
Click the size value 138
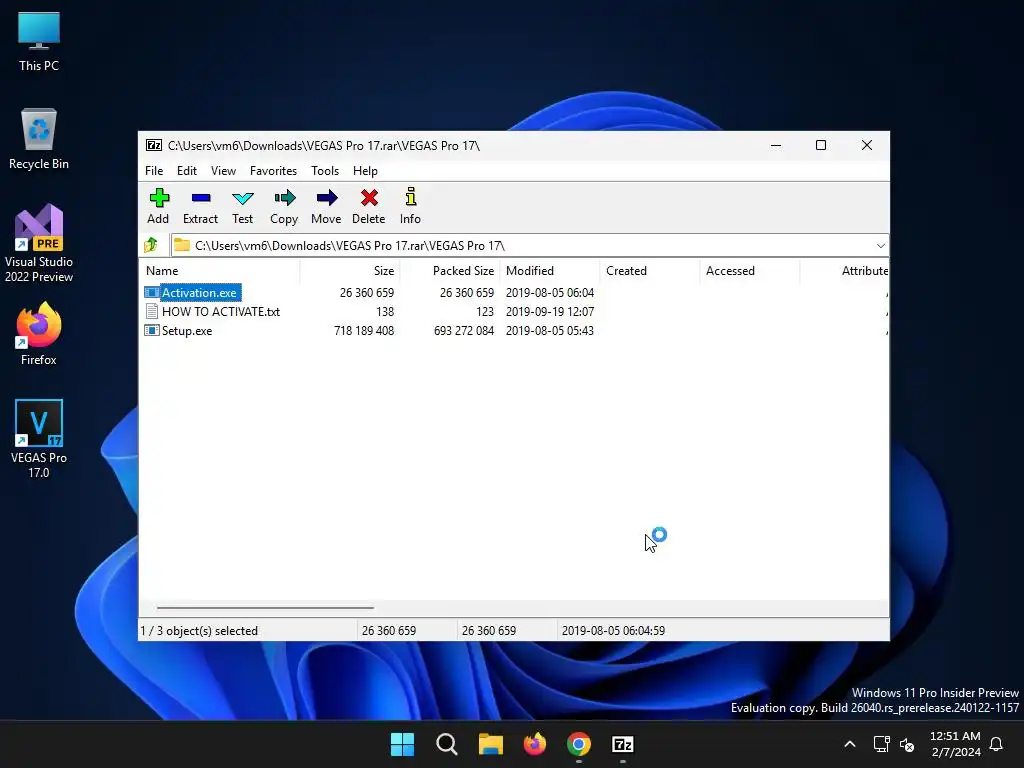pyautogui.click(x=385, y=312)
